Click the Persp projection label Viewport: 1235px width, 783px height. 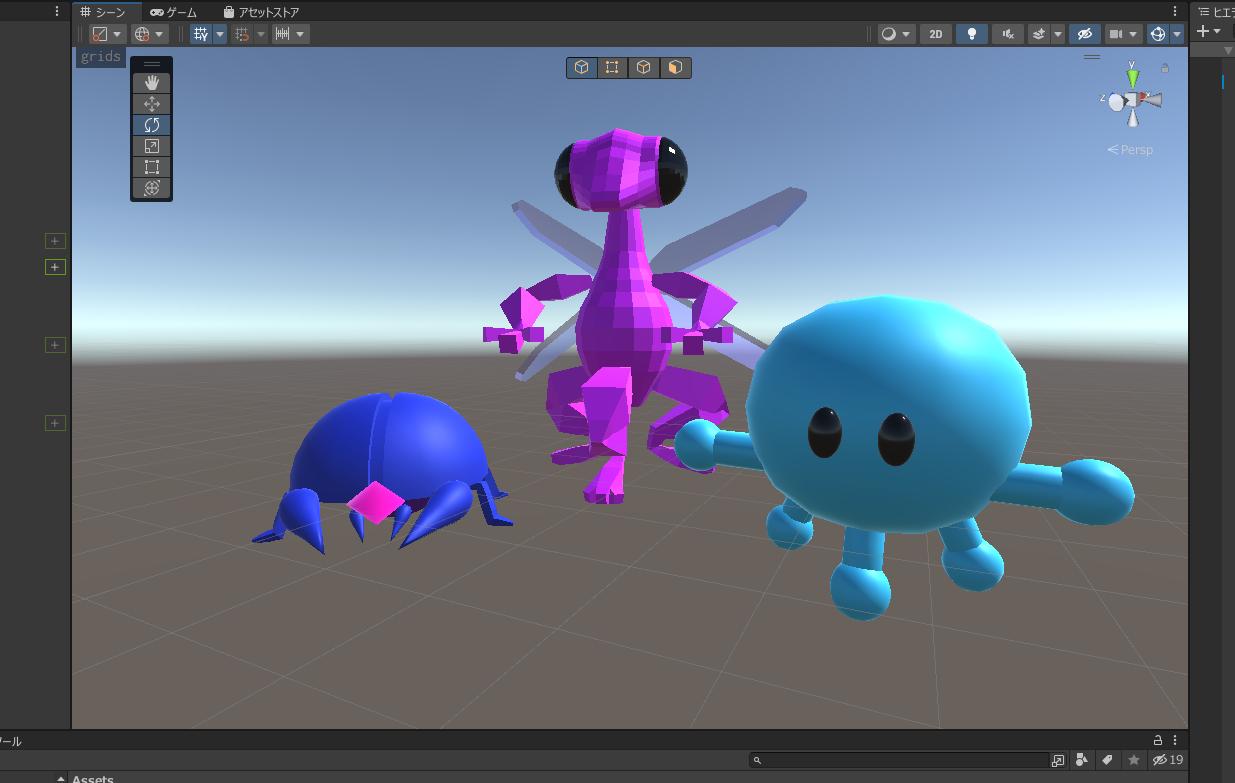coord(1130,150)
